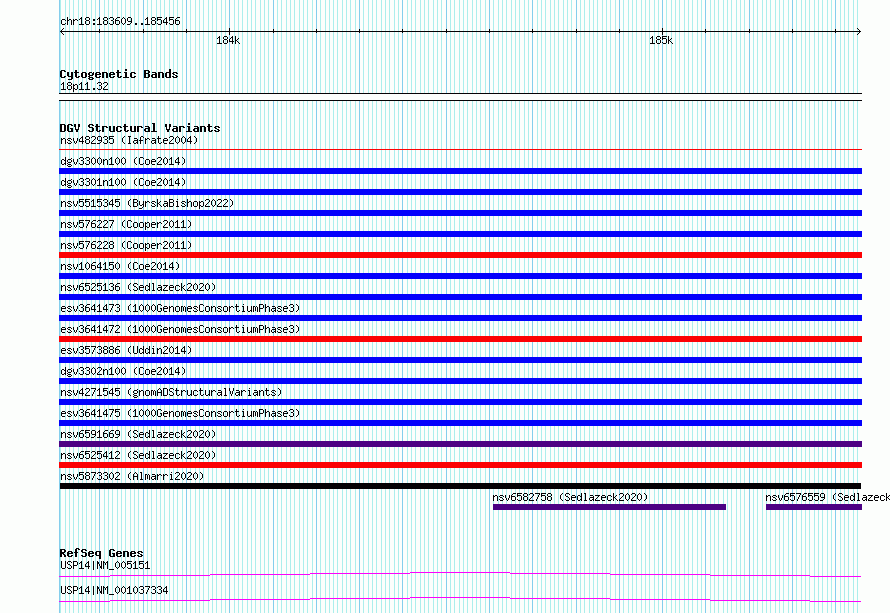The image size is (890, 613).
Task: Select the blue dgv3302n100 variant bar
Action: (460, 381)
